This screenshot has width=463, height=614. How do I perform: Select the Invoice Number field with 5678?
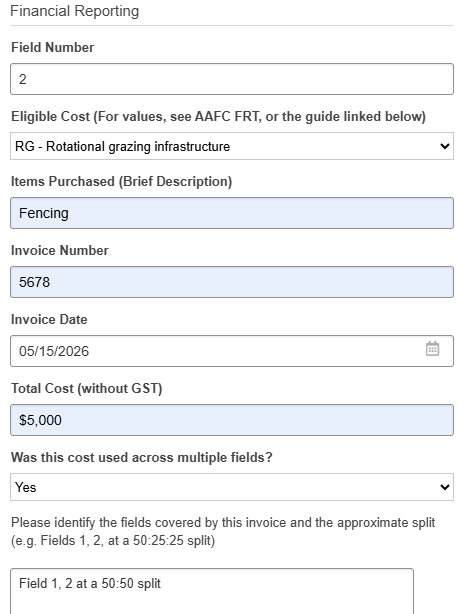(x=232, y=282)
